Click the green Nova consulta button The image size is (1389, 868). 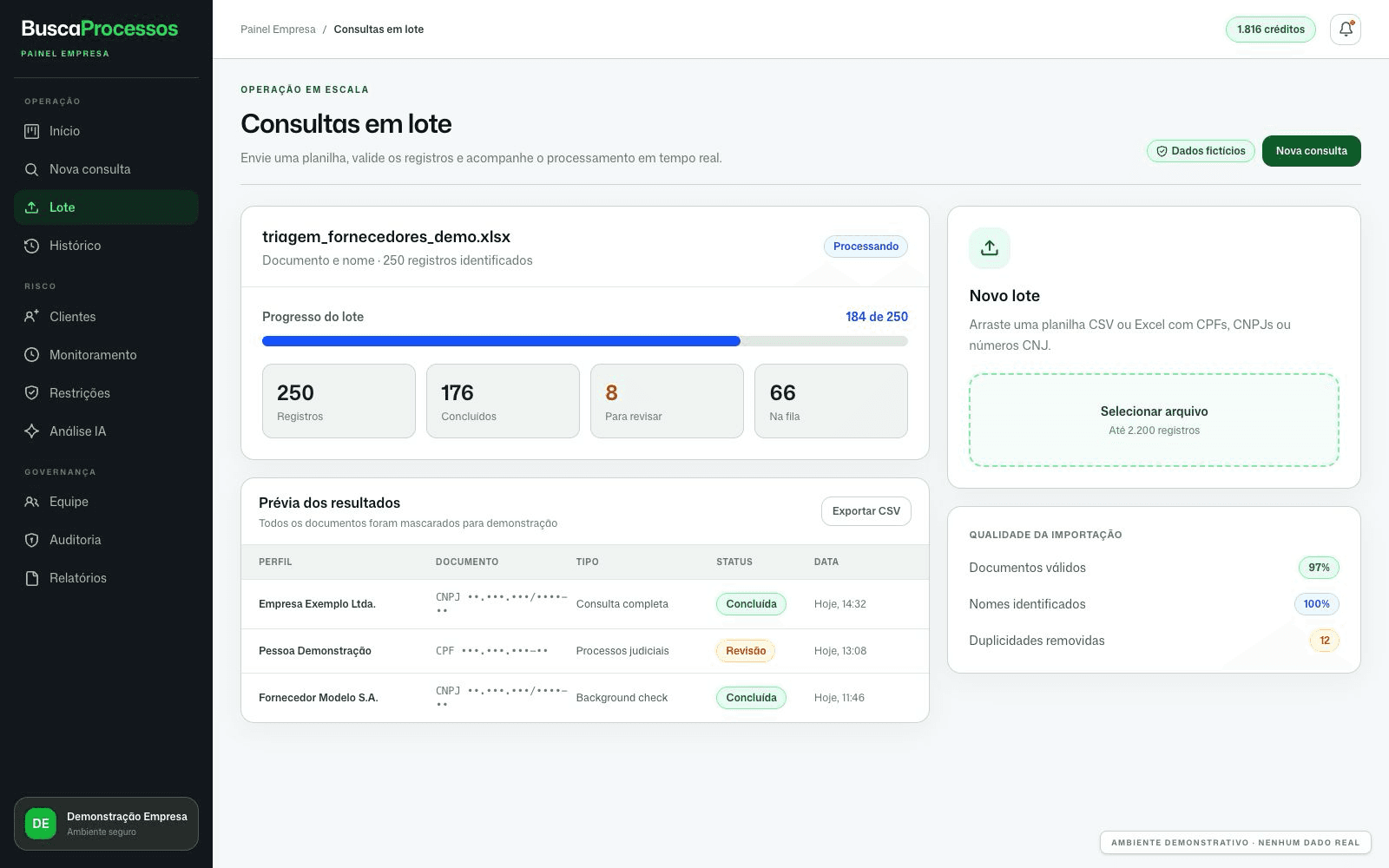tap(1311, 151)
